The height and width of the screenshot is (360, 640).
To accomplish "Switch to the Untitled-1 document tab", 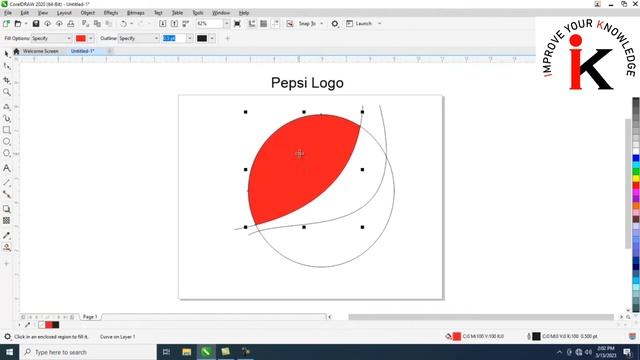I will [x=82, y=51].
